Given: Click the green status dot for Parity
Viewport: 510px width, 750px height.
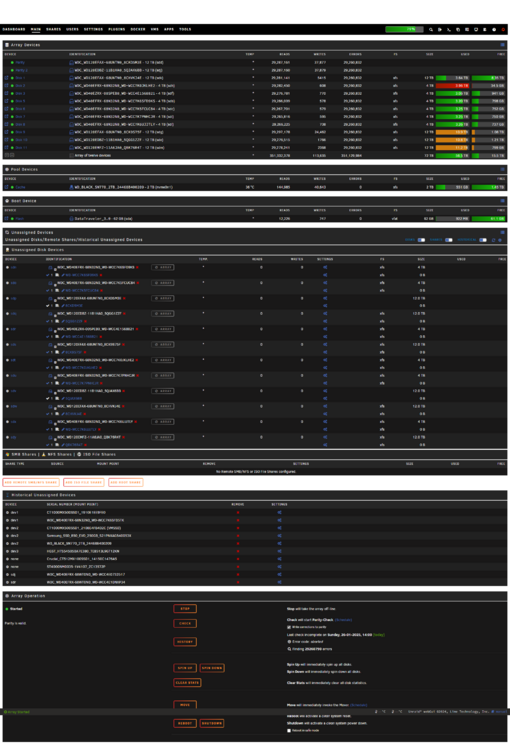Looking at the screenshot, I should click(12, 62).
